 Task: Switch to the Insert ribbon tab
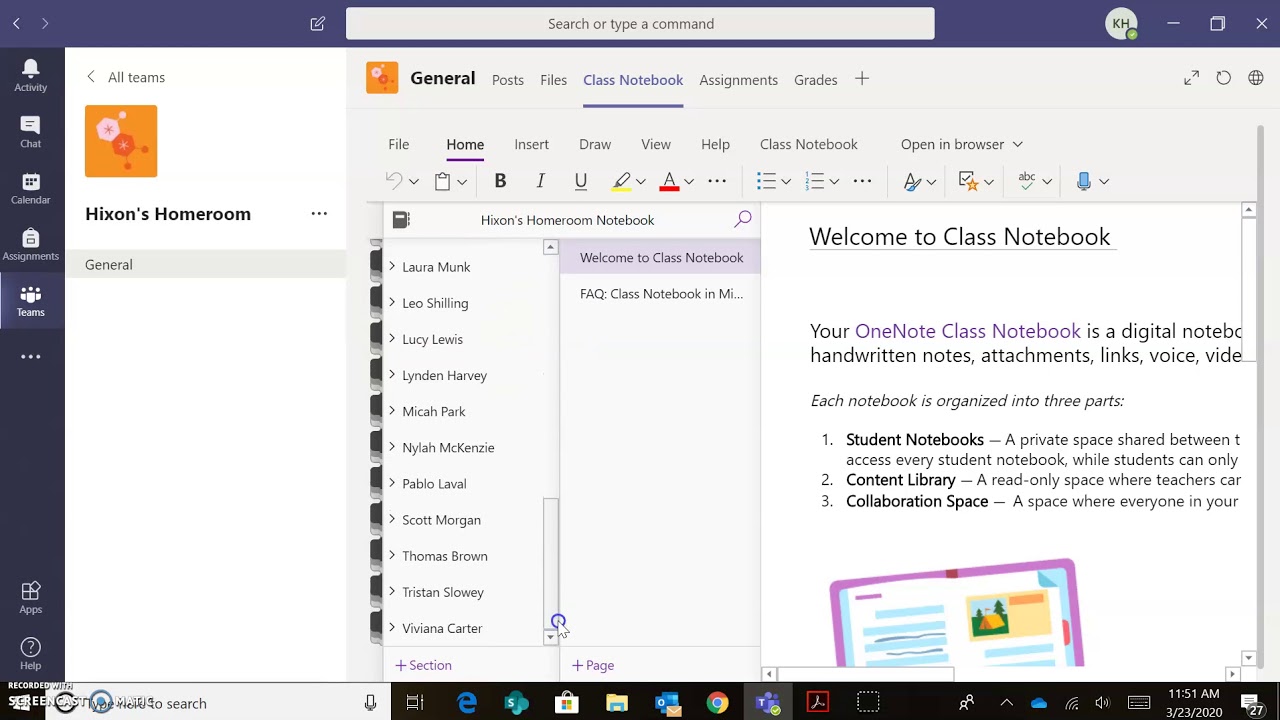coord(531,144)
